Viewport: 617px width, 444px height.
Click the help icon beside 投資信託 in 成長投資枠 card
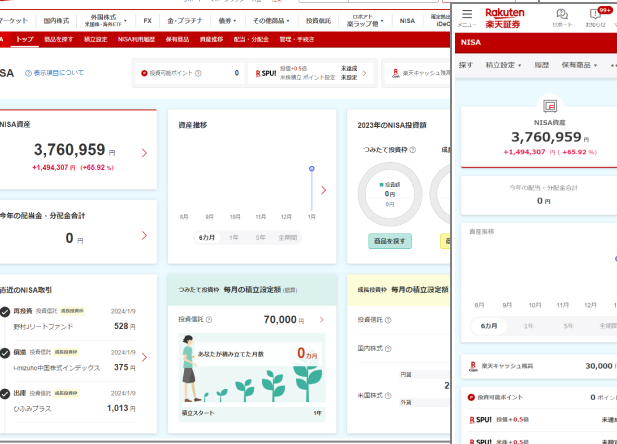point(388,320)
